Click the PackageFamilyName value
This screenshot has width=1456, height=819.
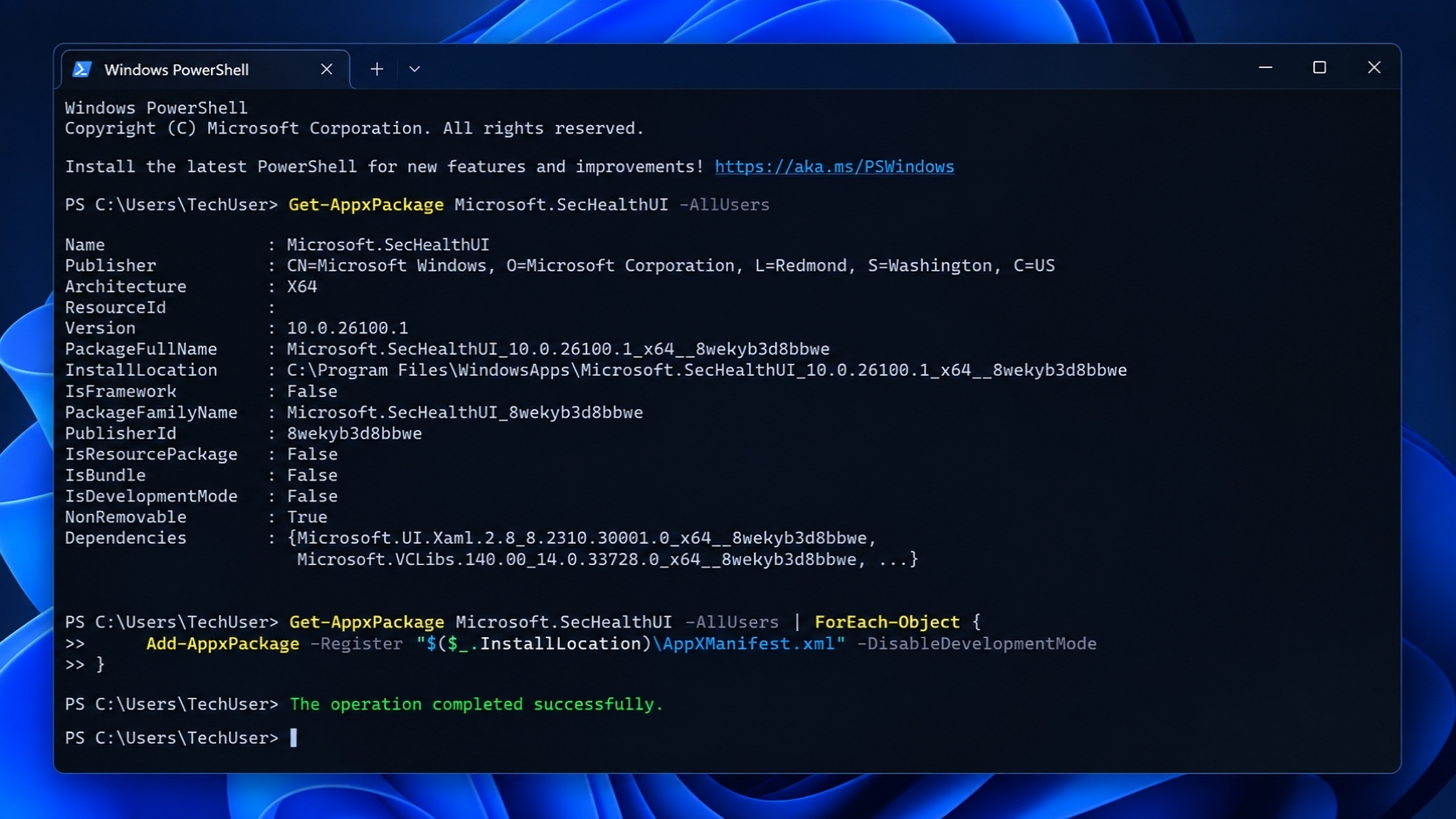(x=465, y=413)
